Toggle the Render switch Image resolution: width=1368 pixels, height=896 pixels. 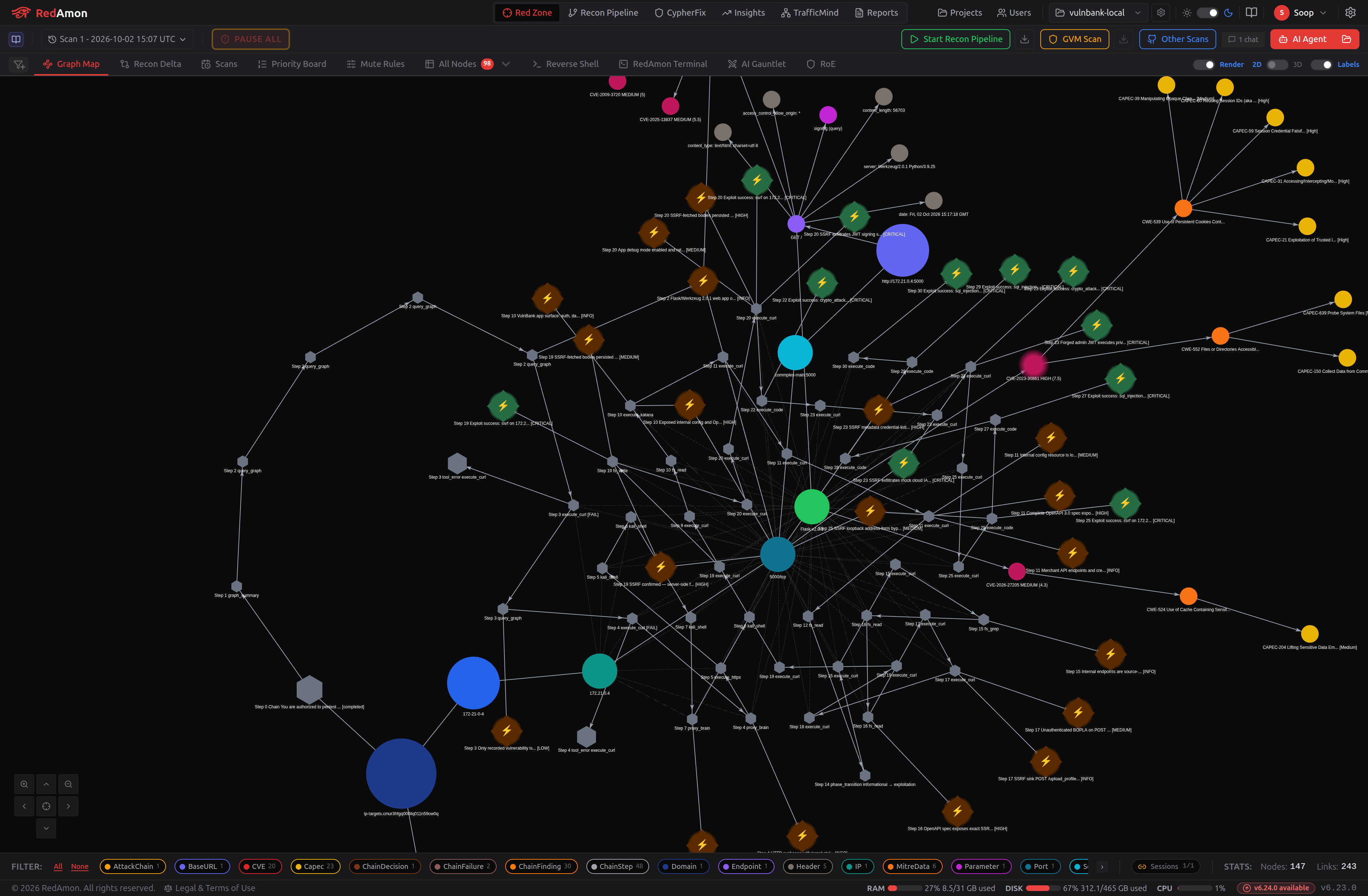click(1204, 64)
